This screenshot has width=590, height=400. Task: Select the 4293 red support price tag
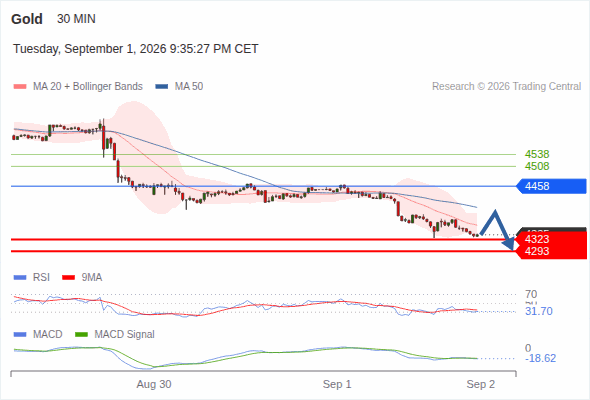coord(551,251)
